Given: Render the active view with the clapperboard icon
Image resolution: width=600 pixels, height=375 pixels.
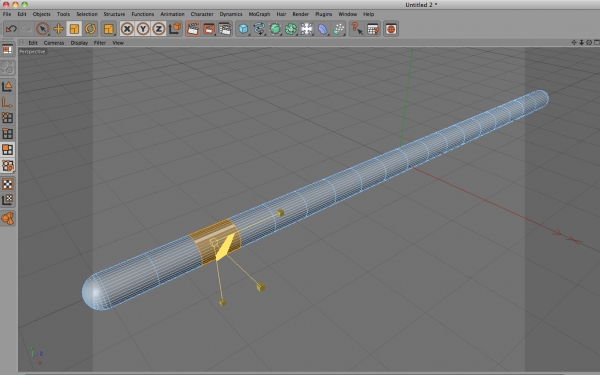Looking at the screenshot, I should pyautogui.click(x=193, y=29).
